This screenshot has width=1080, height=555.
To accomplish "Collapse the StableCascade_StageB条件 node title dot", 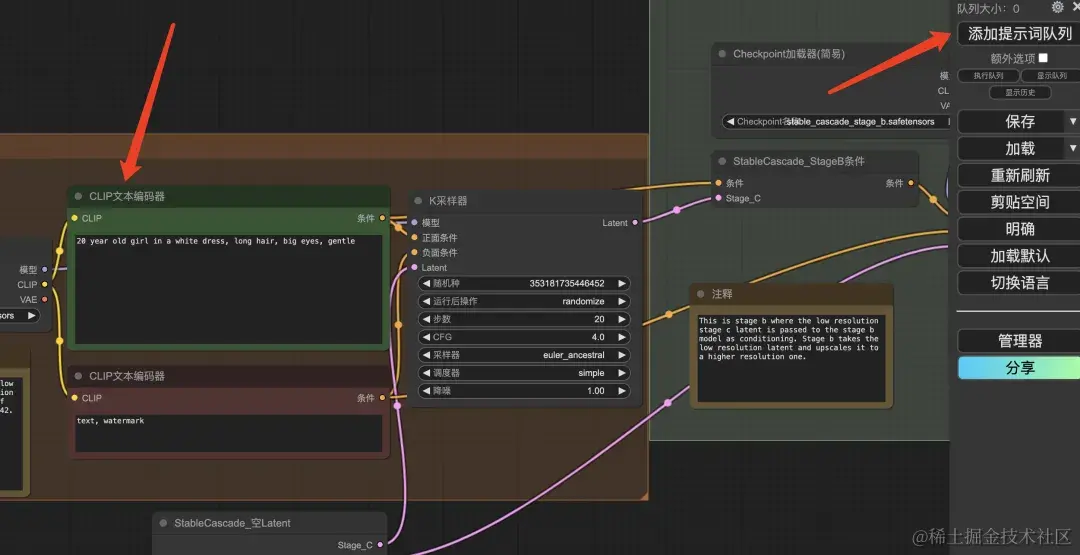I will coord(722,161).
